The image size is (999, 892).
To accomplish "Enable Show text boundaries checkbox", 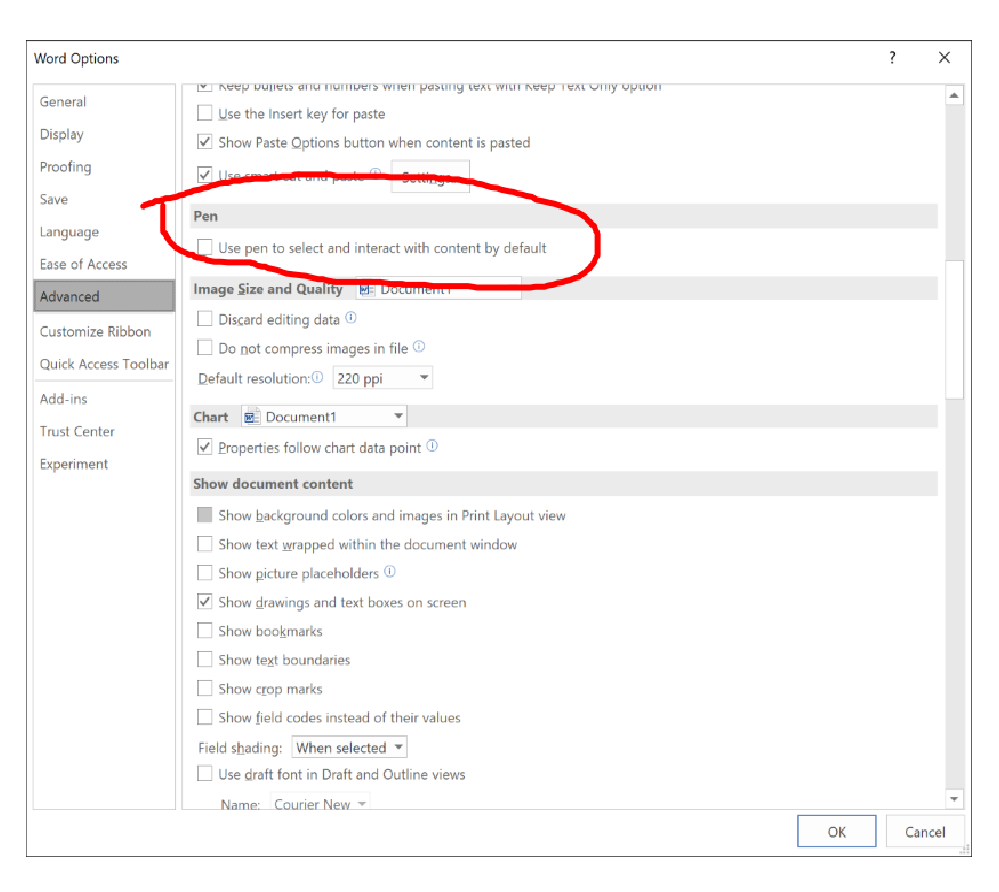I will click(x=205, y=659).
